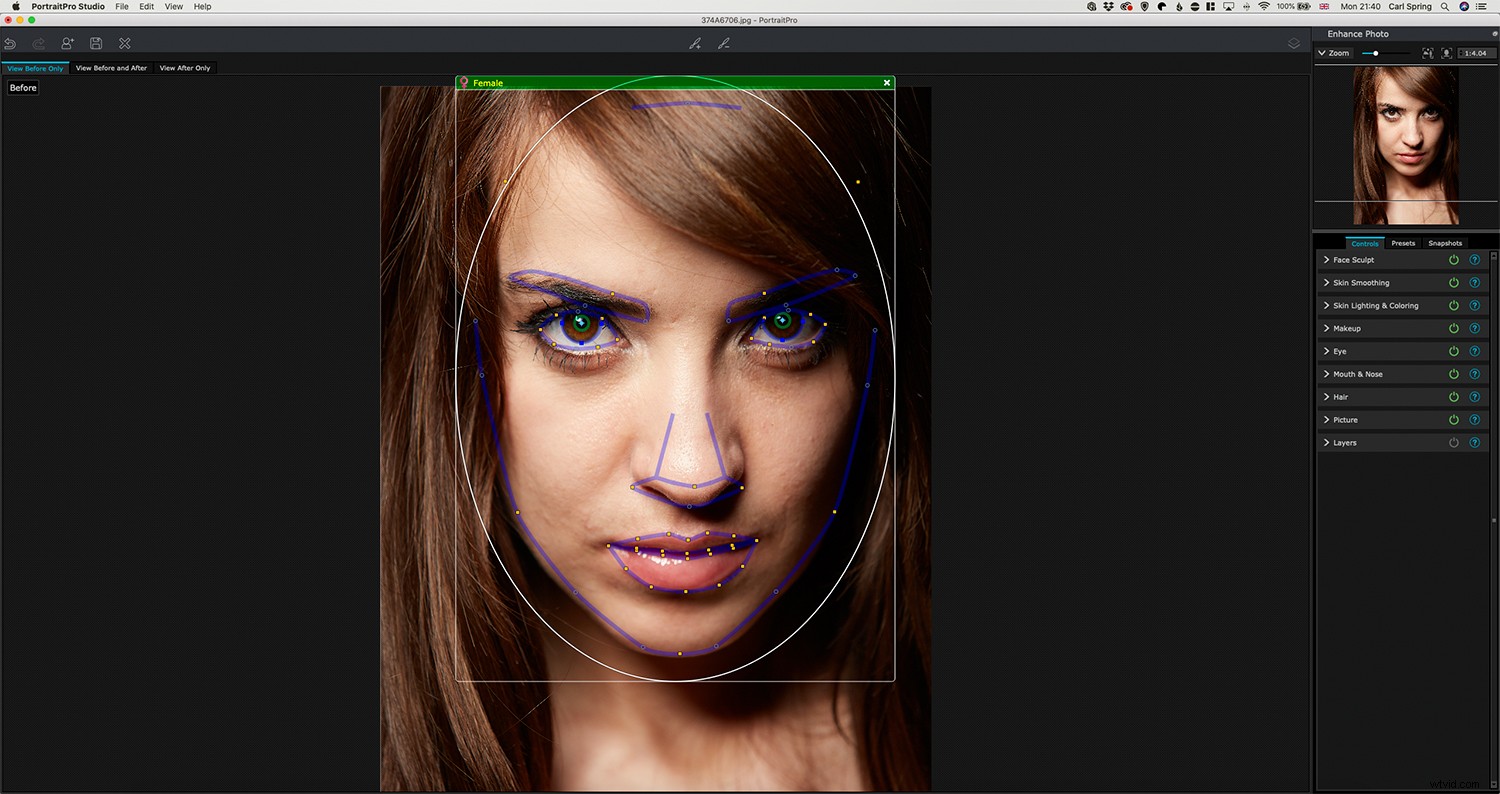Click the Undo icon in the toolbar
1500x794 pixels.
[10, 43]
